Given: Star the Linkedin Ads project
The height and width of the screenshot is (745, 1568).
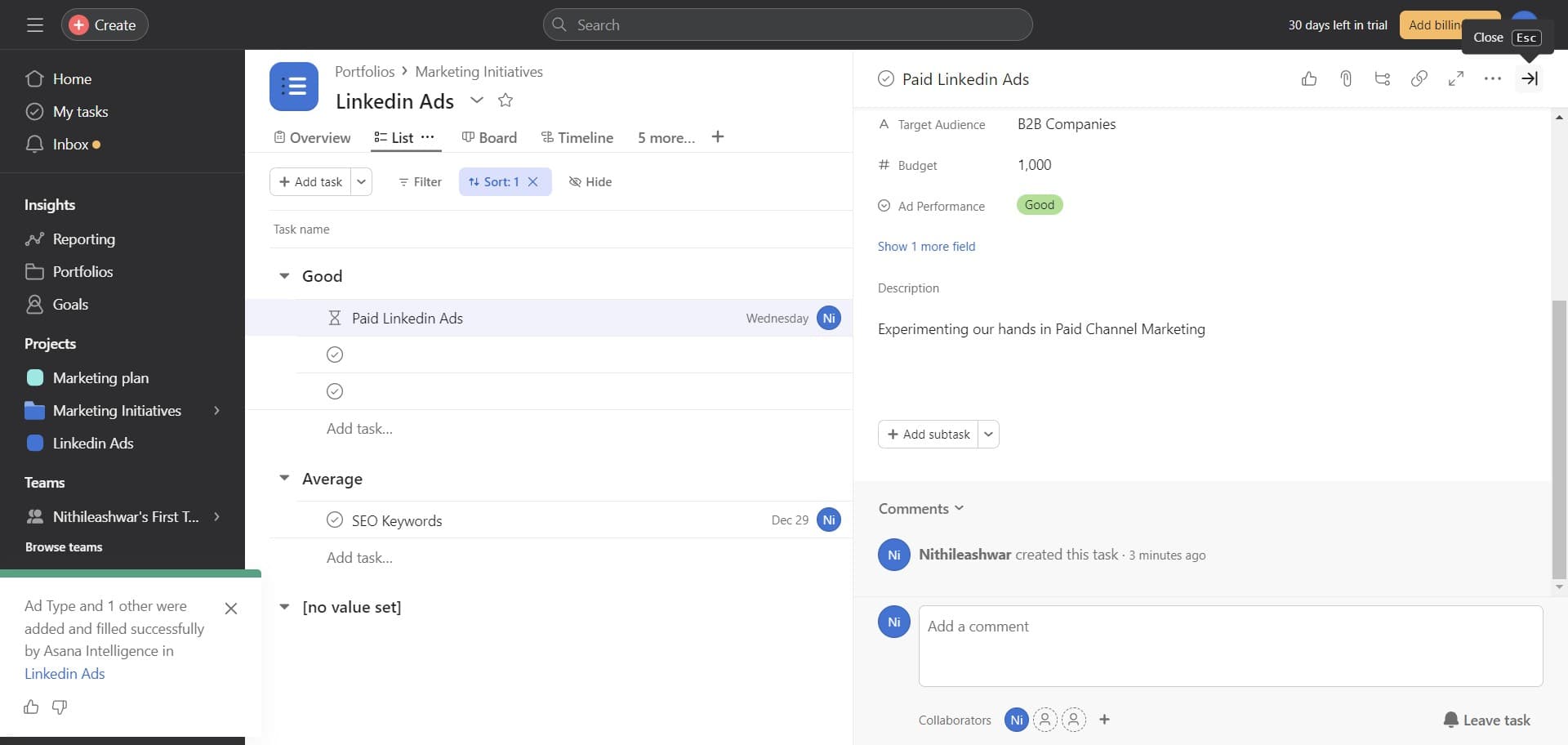Looking at the screenshot, I should (x=506, y=100).
